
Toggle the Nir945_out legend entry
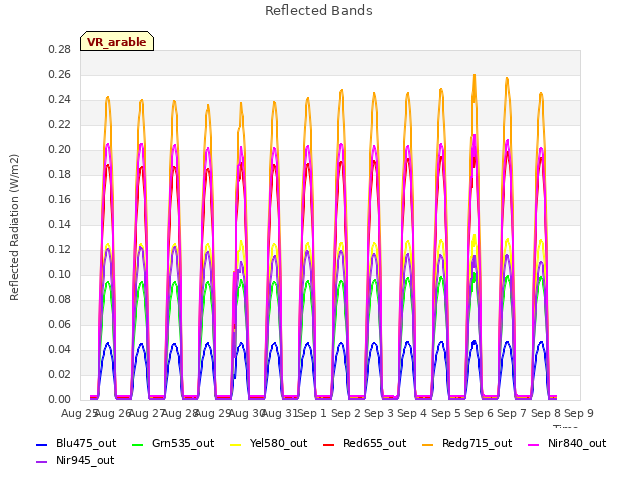click(76, 461)
